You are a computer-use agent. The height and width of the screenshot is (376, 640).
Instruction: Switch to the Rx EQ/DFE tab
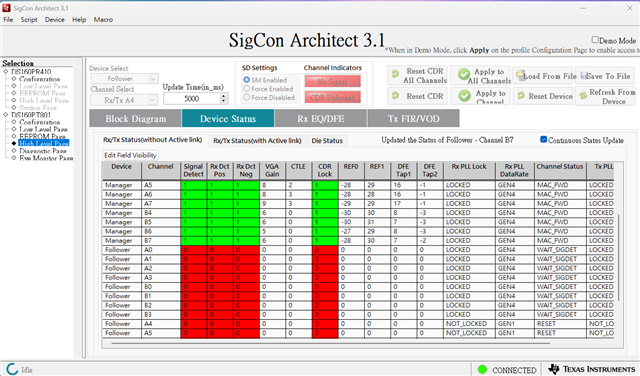coord(321,118)
